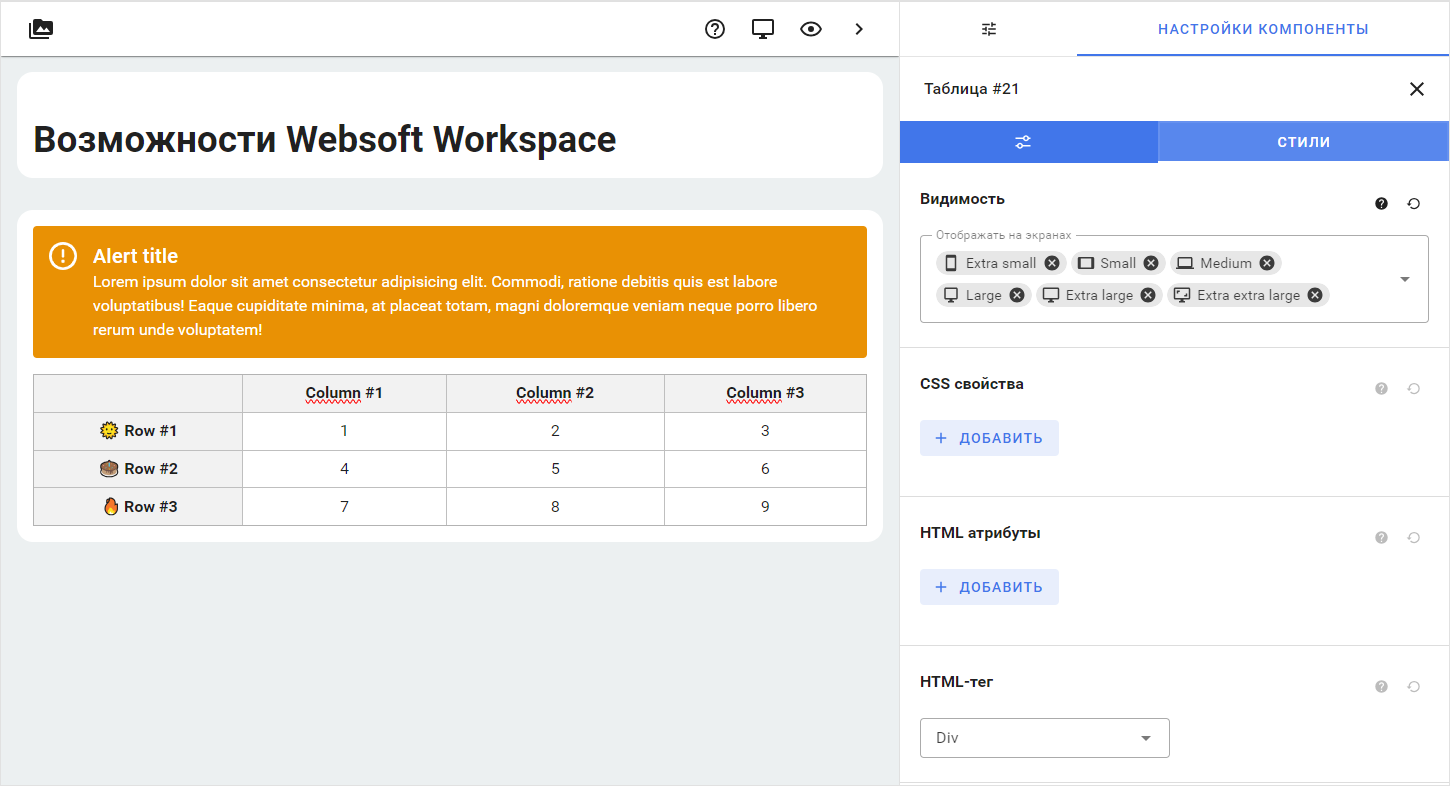Click the image logo icon top-left
This screenshot has height=786, width=1450.
point(40,29)
